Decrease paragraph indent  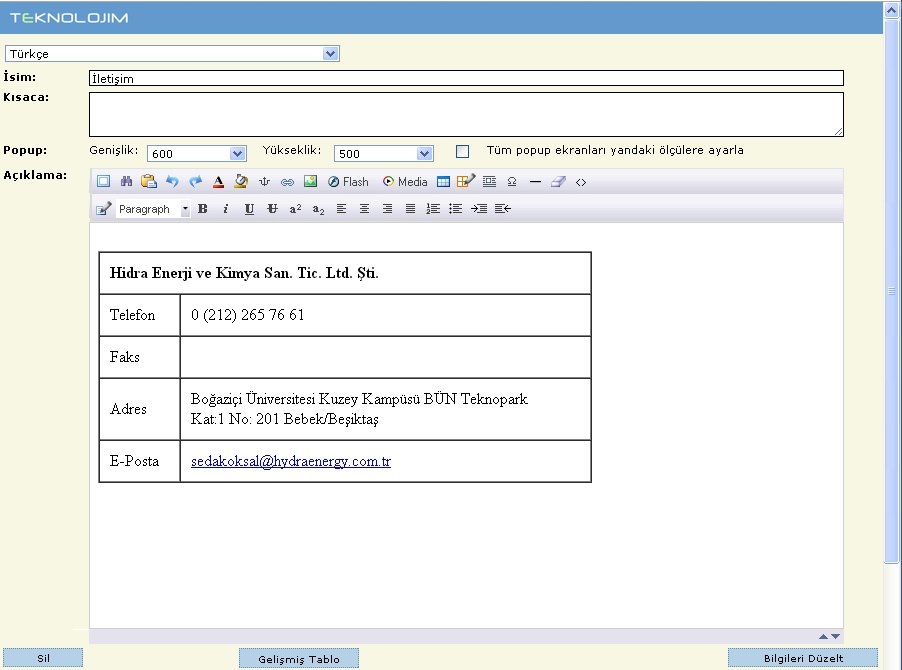503,209
